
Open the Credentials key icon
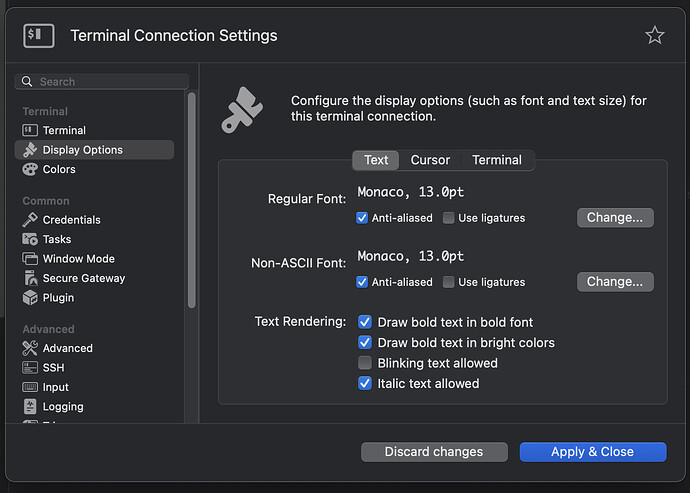pos(30,219)
